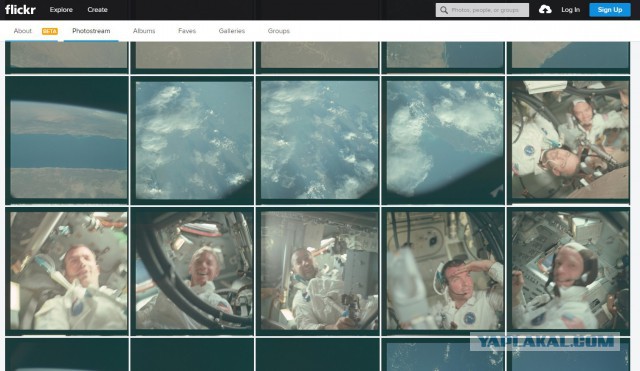Open the second clouds-over-ocean photo in middle row
Viewport: 640px width, 371px height.
tap(318, 140)
